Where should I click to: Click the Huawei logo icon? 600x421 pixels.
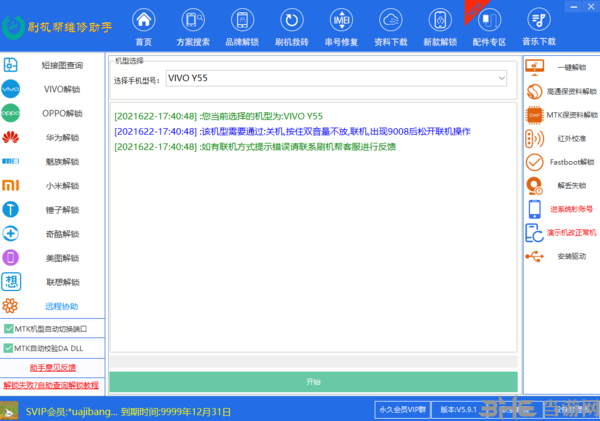11,137
